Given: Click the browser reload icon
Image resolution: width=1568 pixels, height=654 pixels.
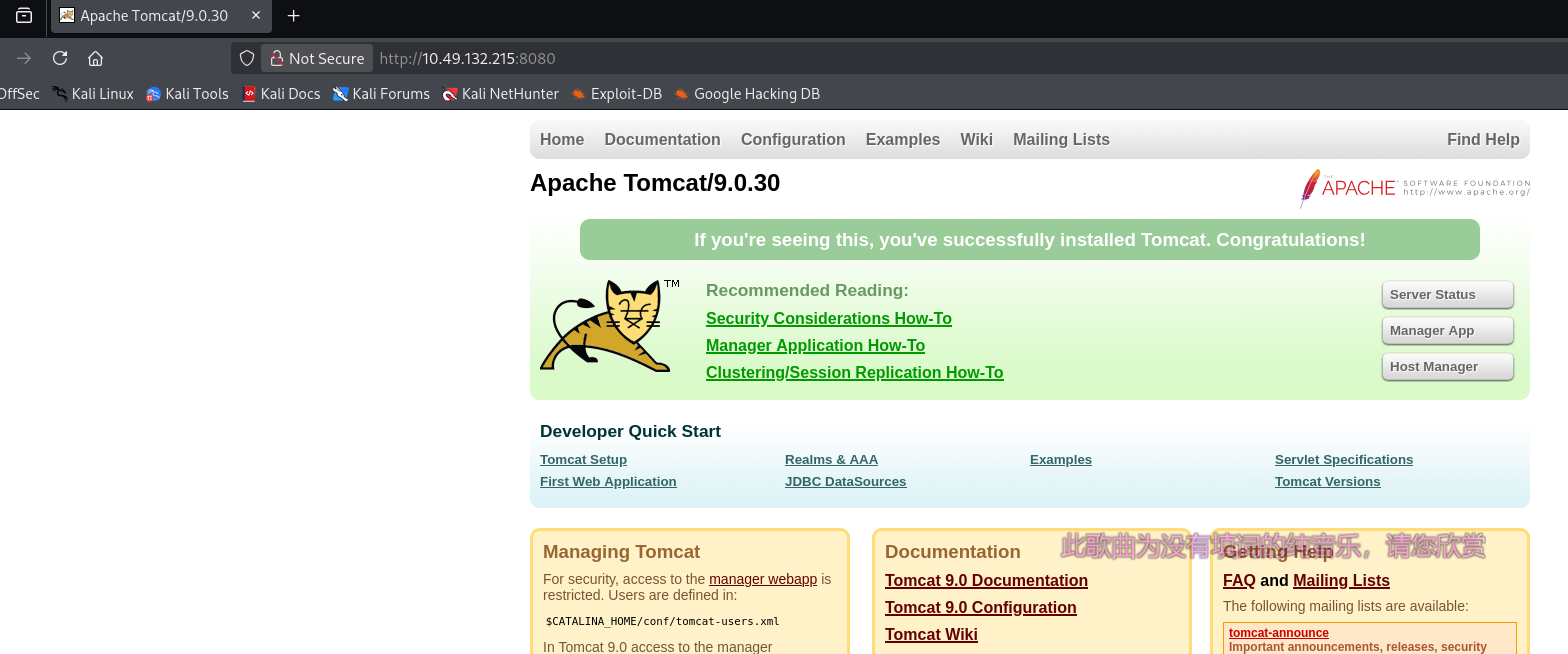Looking at the screenshot, I should [x=60, y=58].
